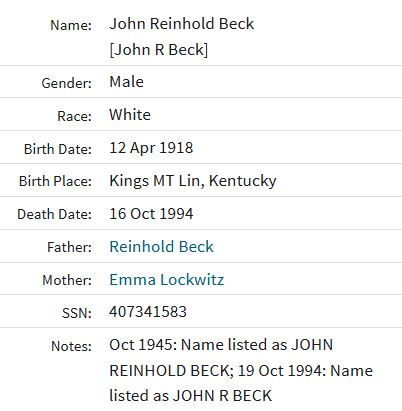Screen dimensions: 402x411
Task: Click the Mother: field label
Action: click(67, 280)
